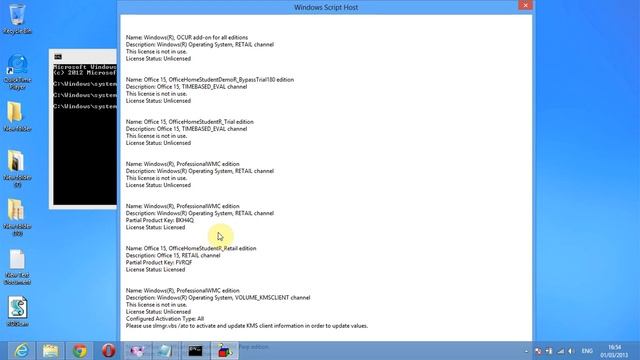640x360 pixels.
Task: Click 'Name: Office 15, OfficeHomeStudentR_Trial edition' line
Action: tap(189, 122)
